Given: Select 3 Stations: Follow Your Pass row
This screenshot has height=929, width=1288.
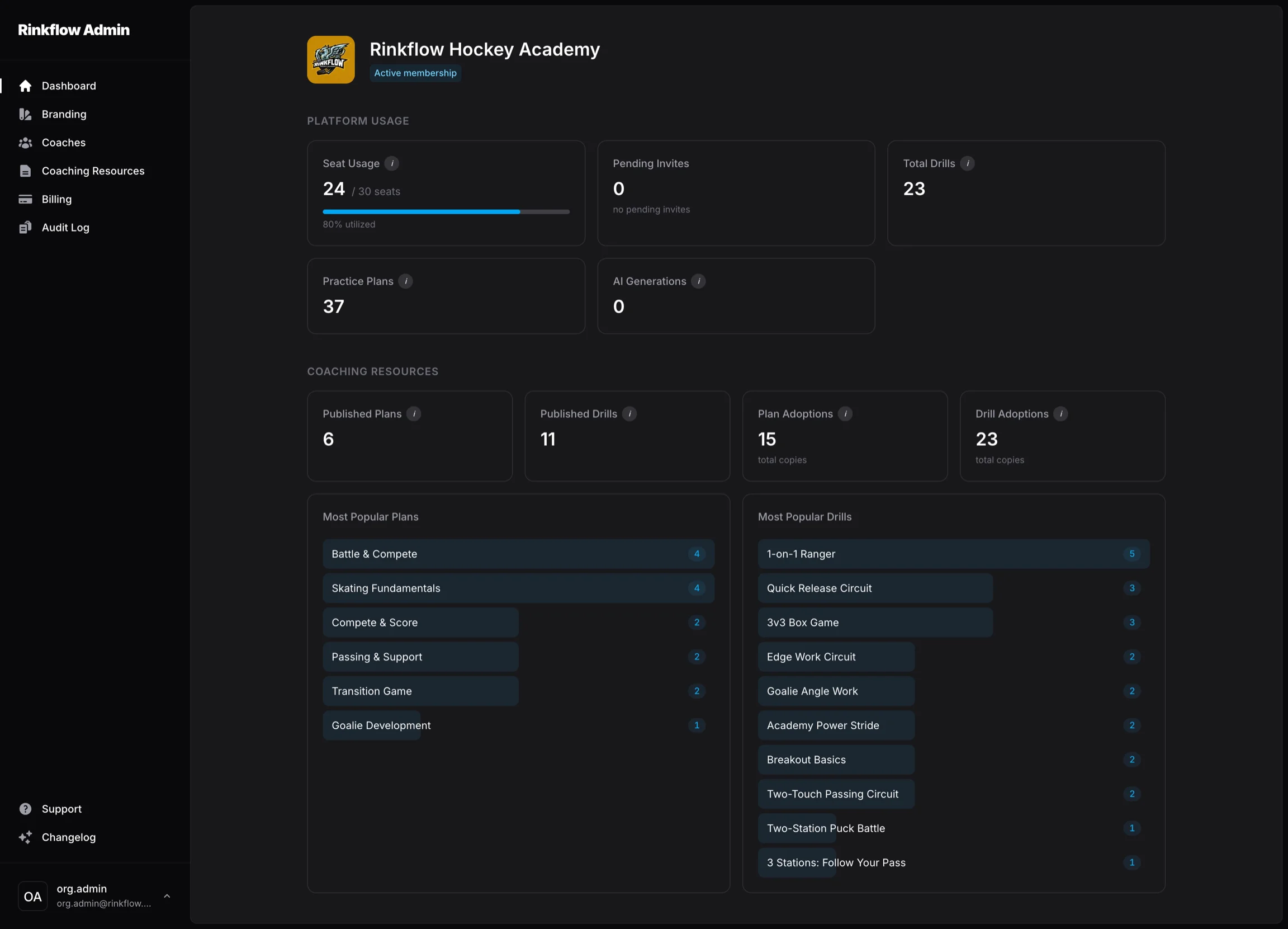Looking at the screenshot, I should [954, 862].
